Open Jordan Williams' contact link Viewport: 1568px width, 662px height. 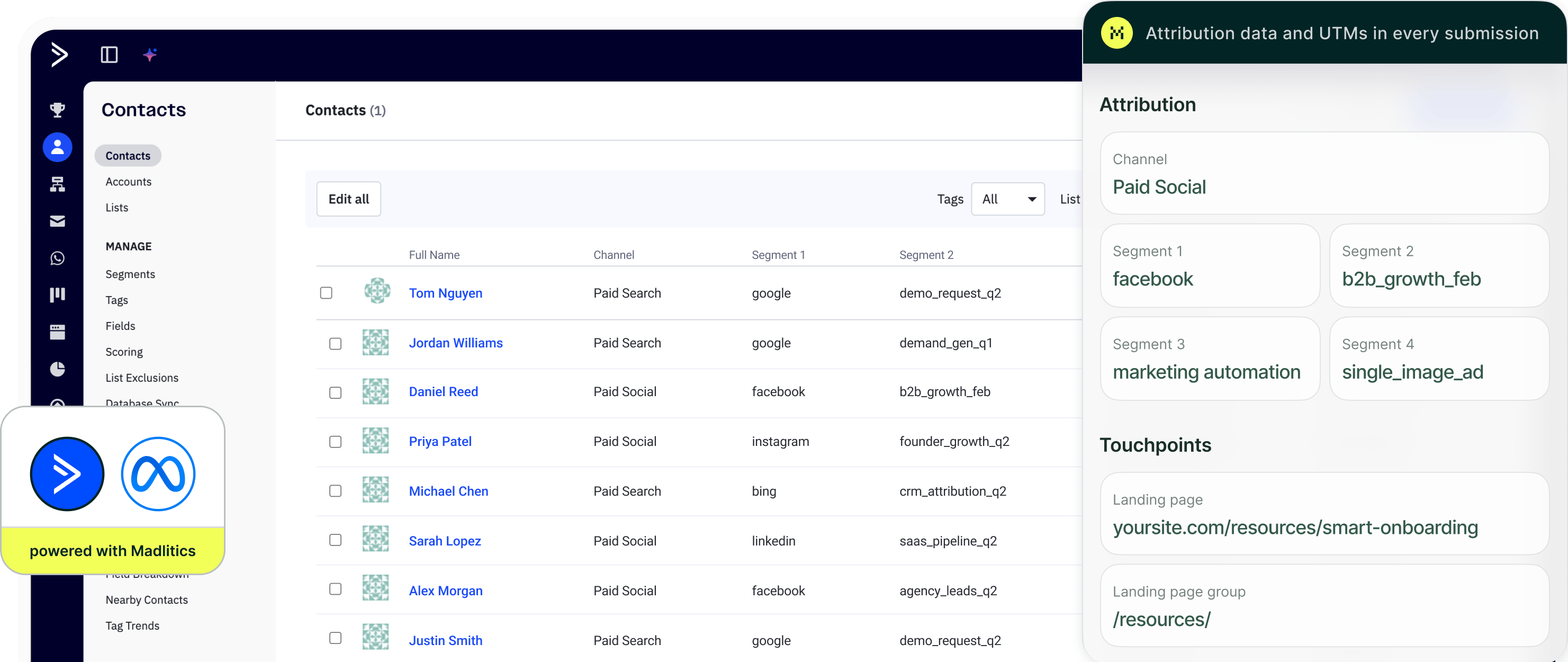click(x=456, y=343)
